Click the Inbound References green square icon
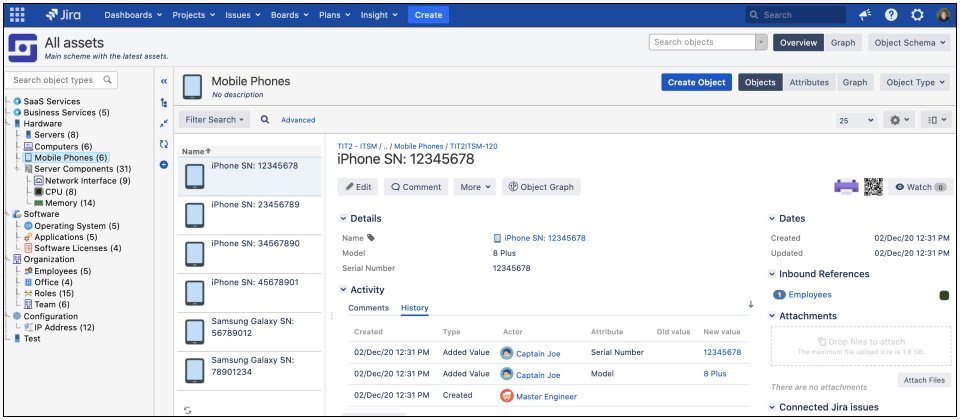 tap(944, 296)
